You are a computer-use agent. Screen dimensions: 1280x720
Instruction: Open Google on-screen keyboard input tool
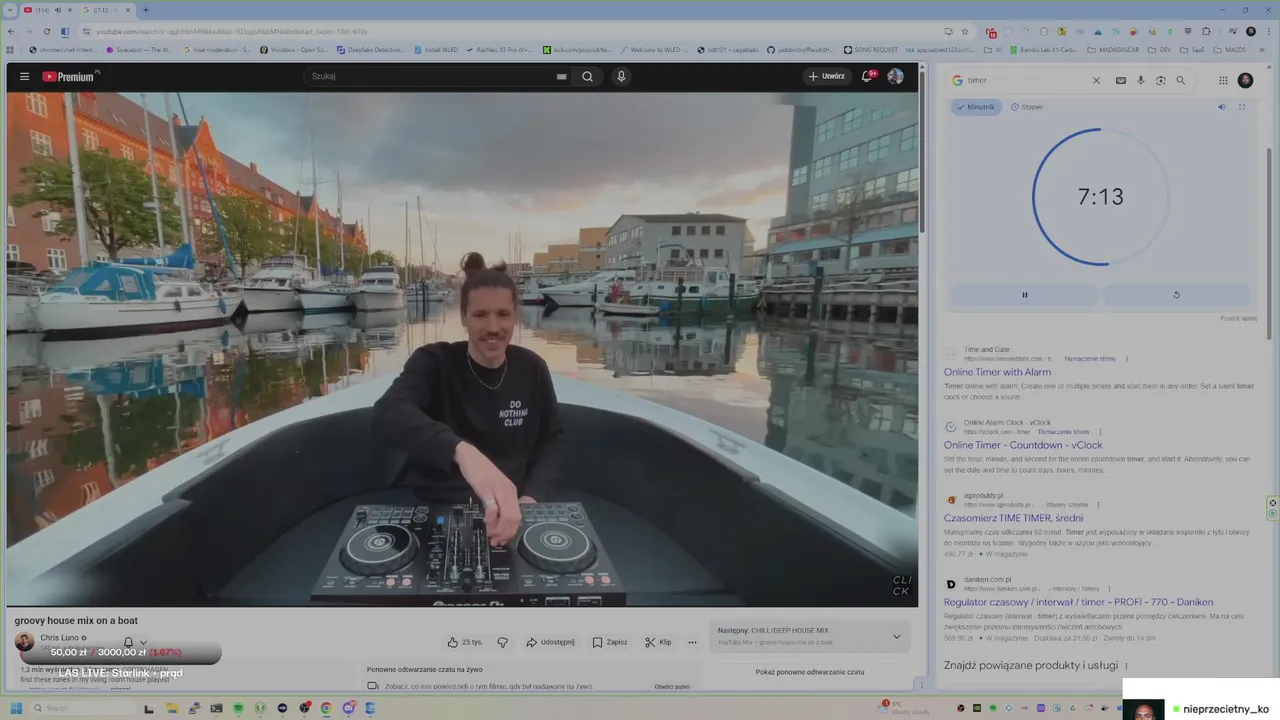pyautogui.click(x=1121, y=80)
